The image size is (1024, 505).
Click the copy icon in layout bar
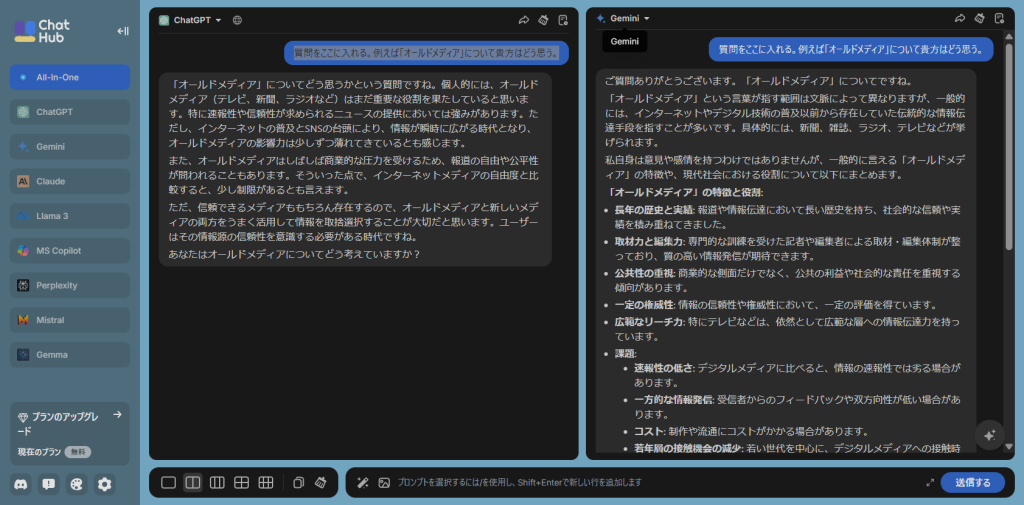[298, 483]
